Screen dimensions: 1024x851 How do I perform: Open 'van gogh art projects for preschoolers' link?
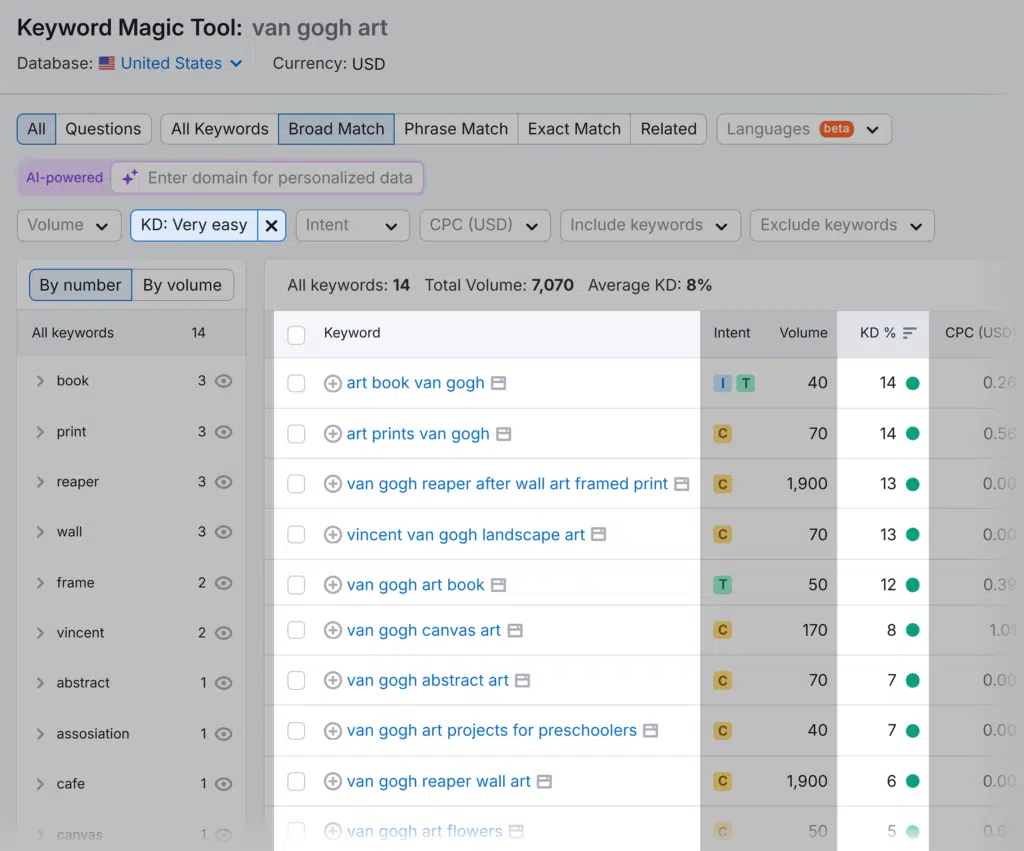tap(491, 730)
